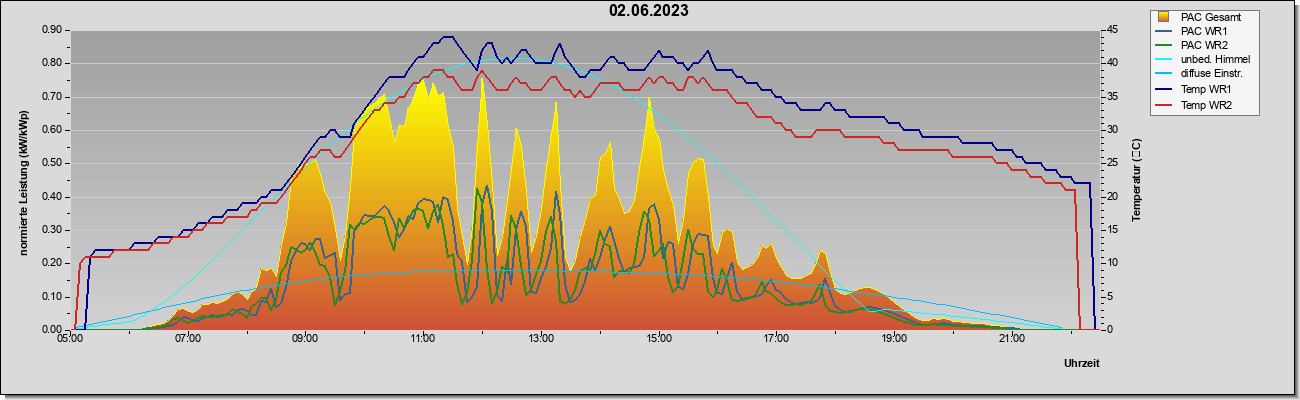The height and width of the screenshot is (400, 1300).
Task: Select the Temp WR1 legend entry
Action: 1195,90
